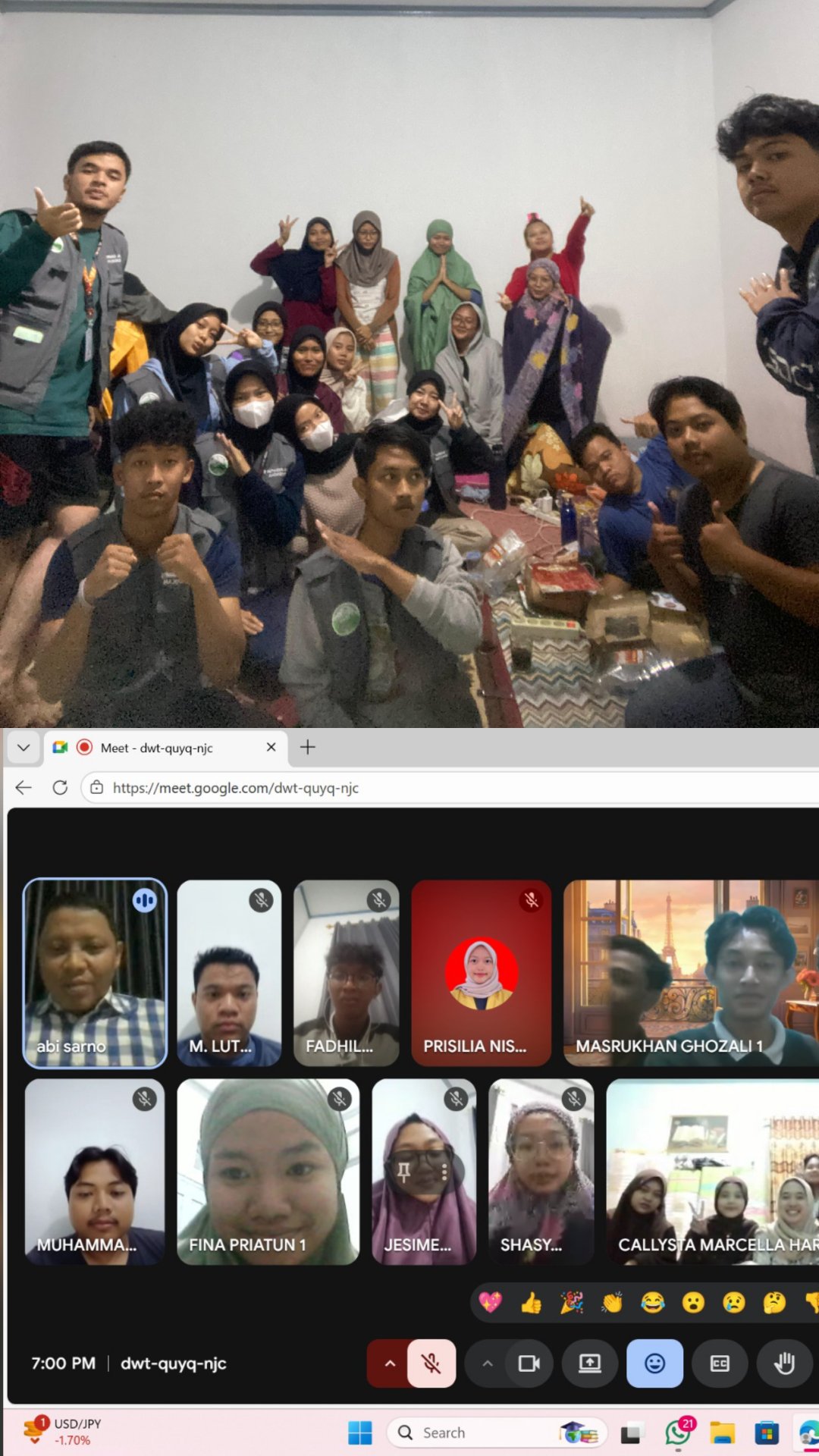819x1456 pixels.
Task: Click the heart emoji reaction
Action: tap(491, 1303)
